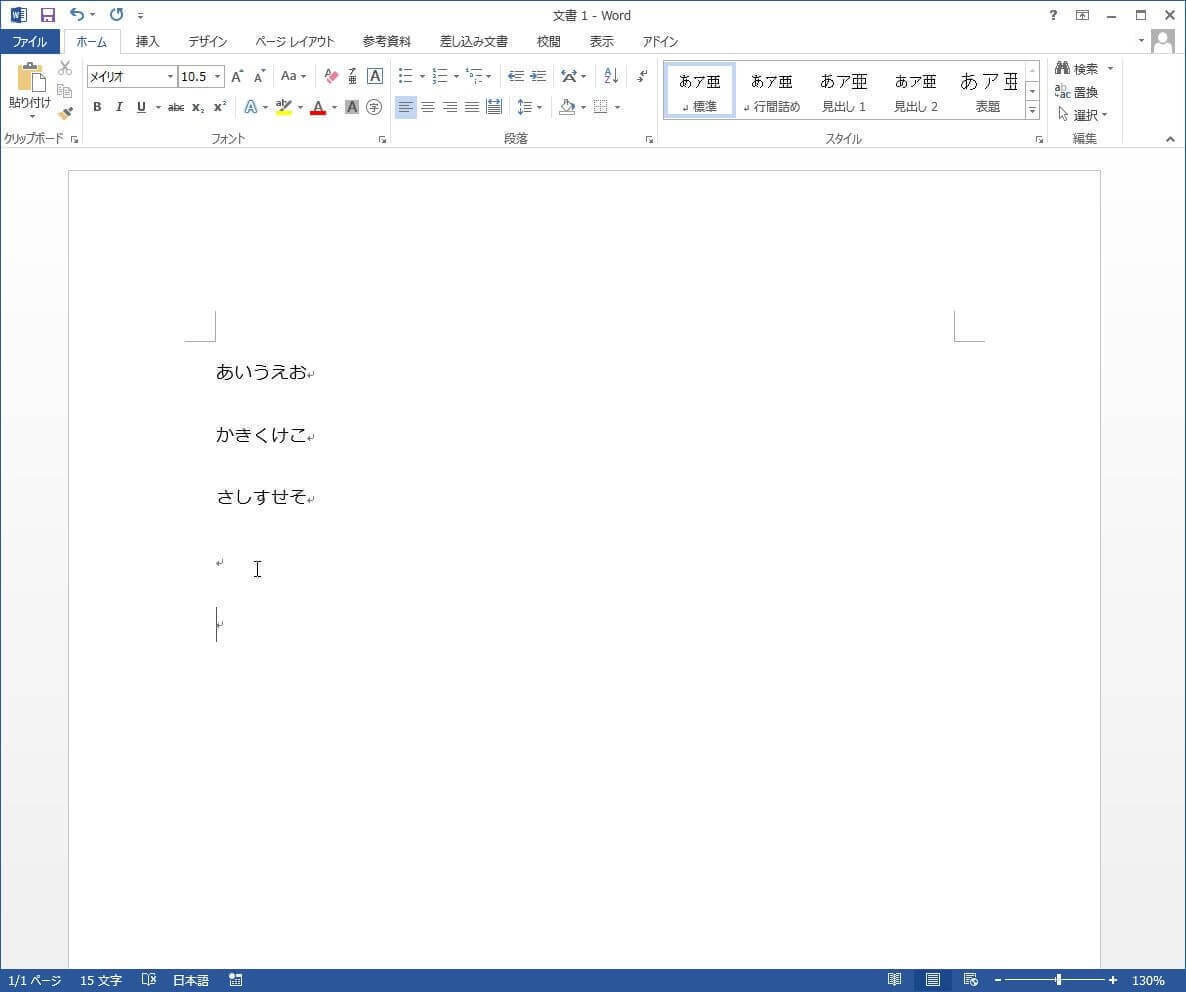
Task: Click the Grow Font icon
Action: point(237,76)
